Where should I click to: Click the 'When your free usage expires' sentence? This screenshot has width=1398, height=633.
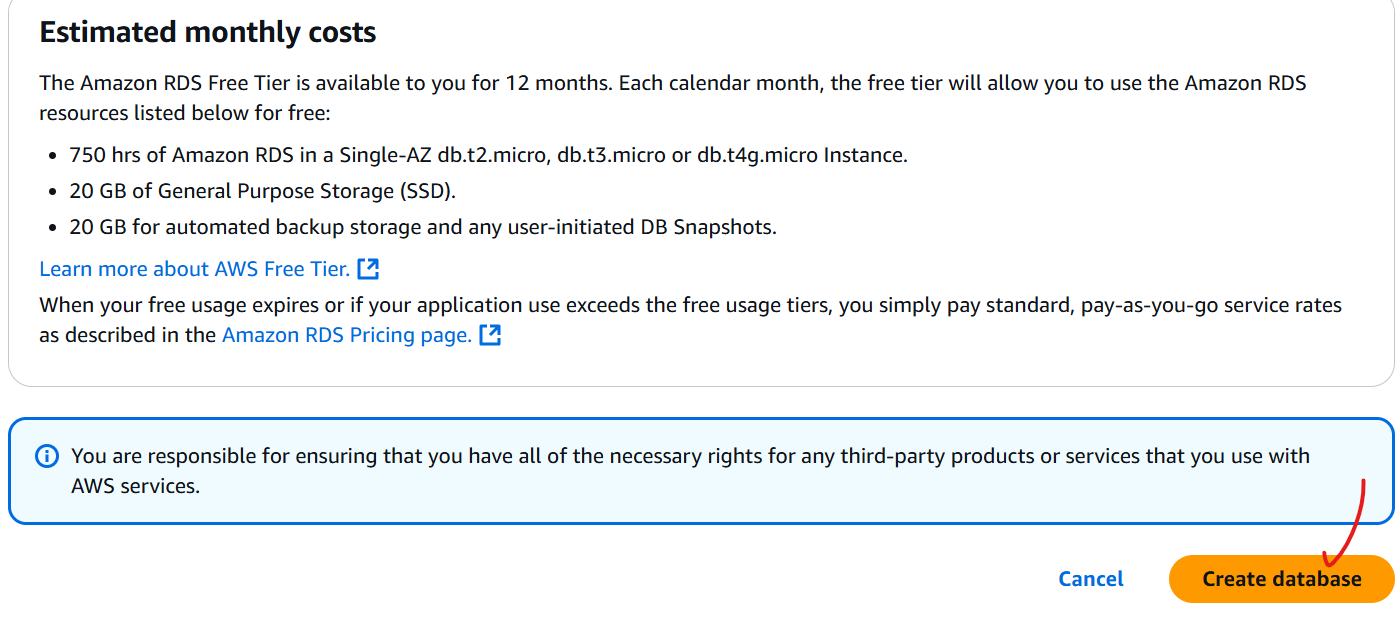[690, 320]
